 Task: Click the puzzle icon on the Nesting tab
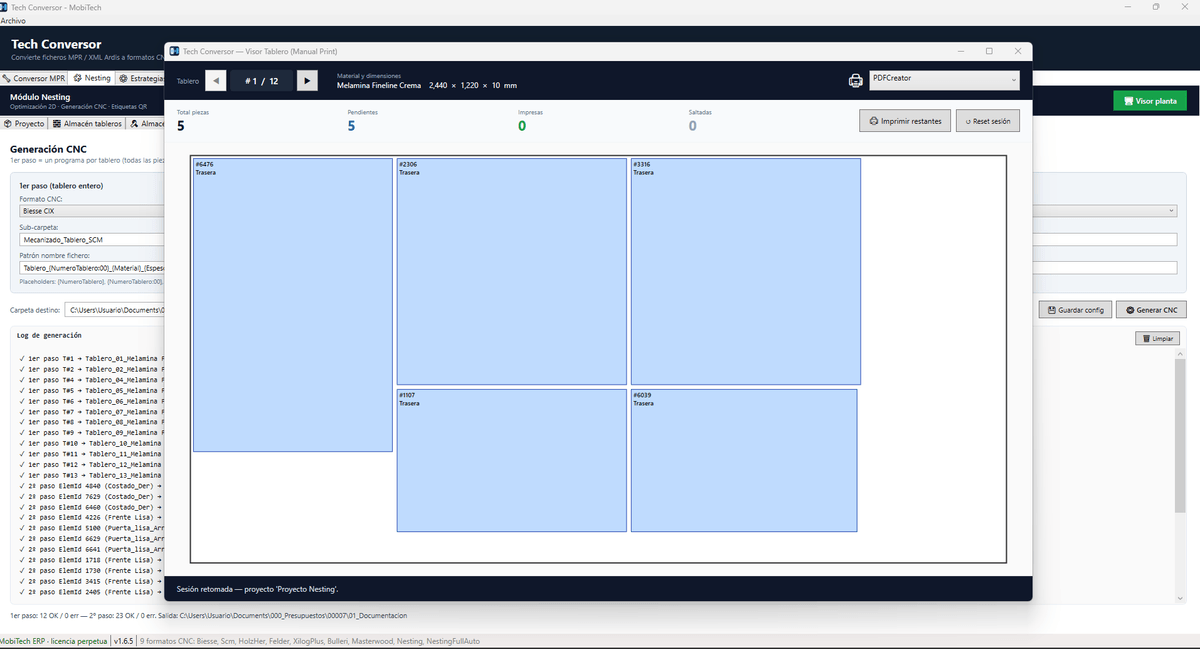tap(78, 78)
